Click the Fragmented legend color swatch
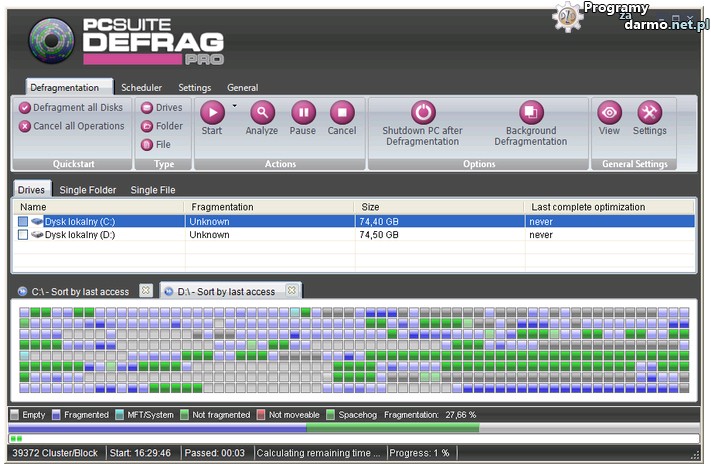711x472 pixels. [57, 414]
